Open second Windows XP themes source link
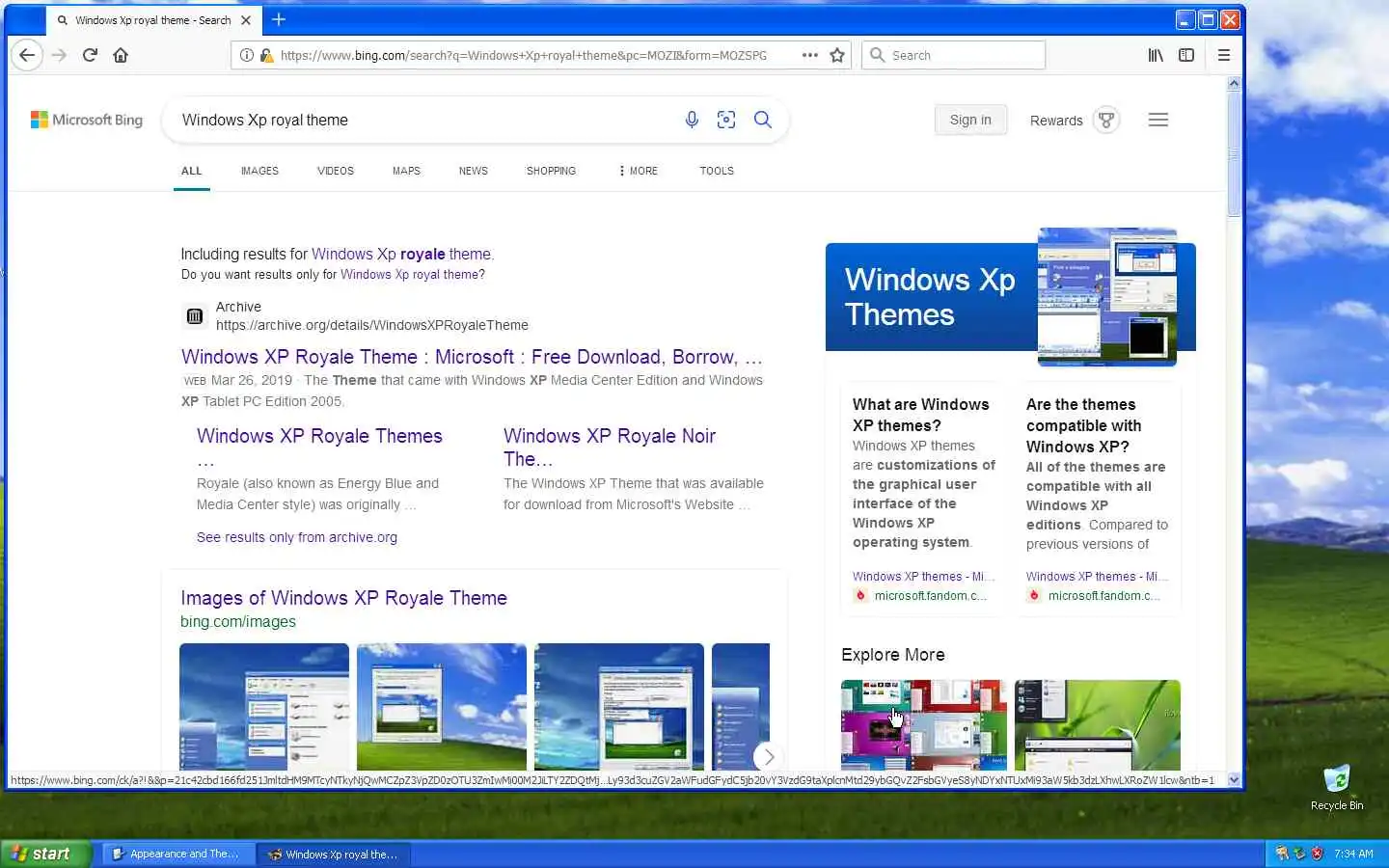1389x868 pixels. 1097,576
